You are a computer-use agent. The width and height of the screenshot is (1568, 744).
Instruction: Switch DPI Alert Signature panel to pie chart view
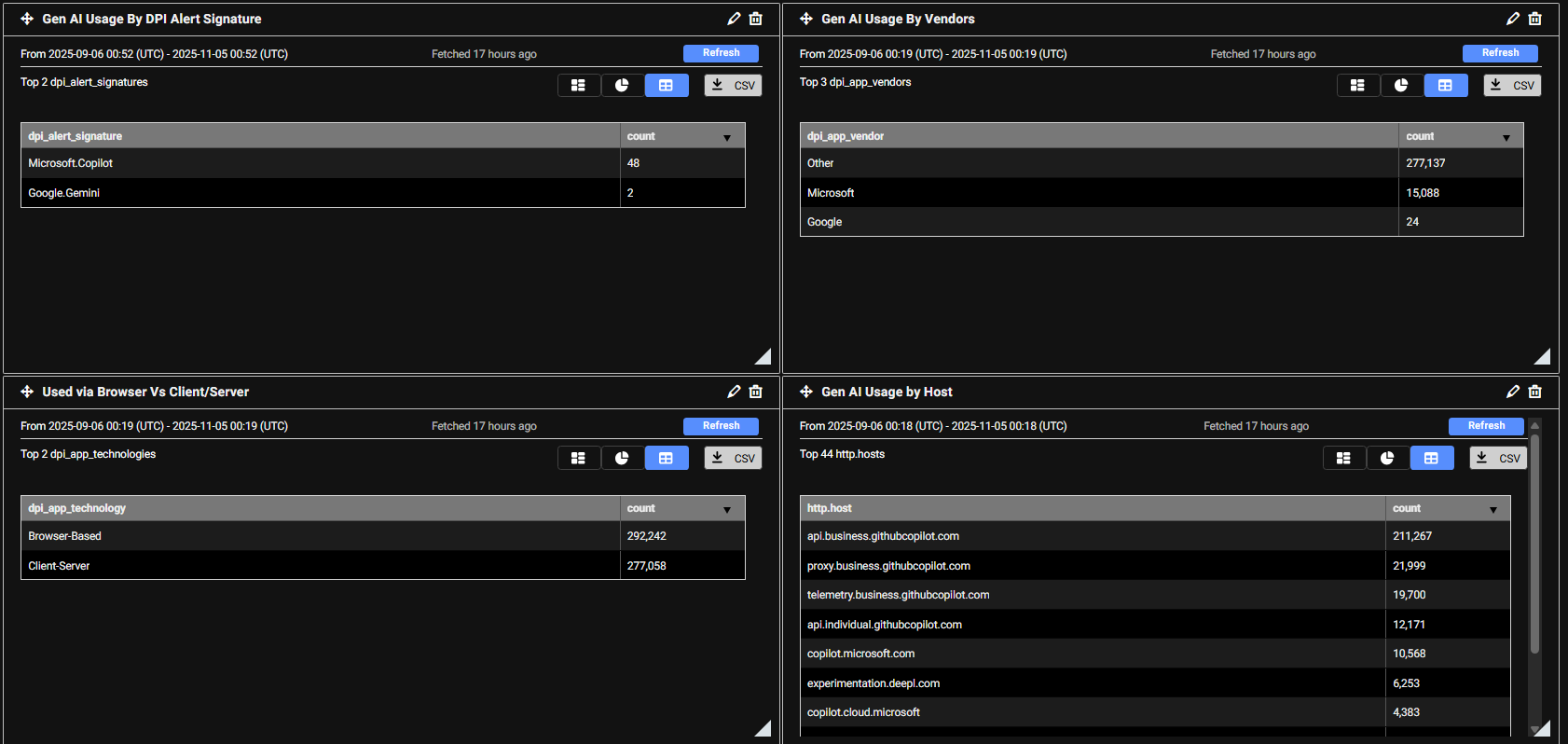tap(622, 86)
